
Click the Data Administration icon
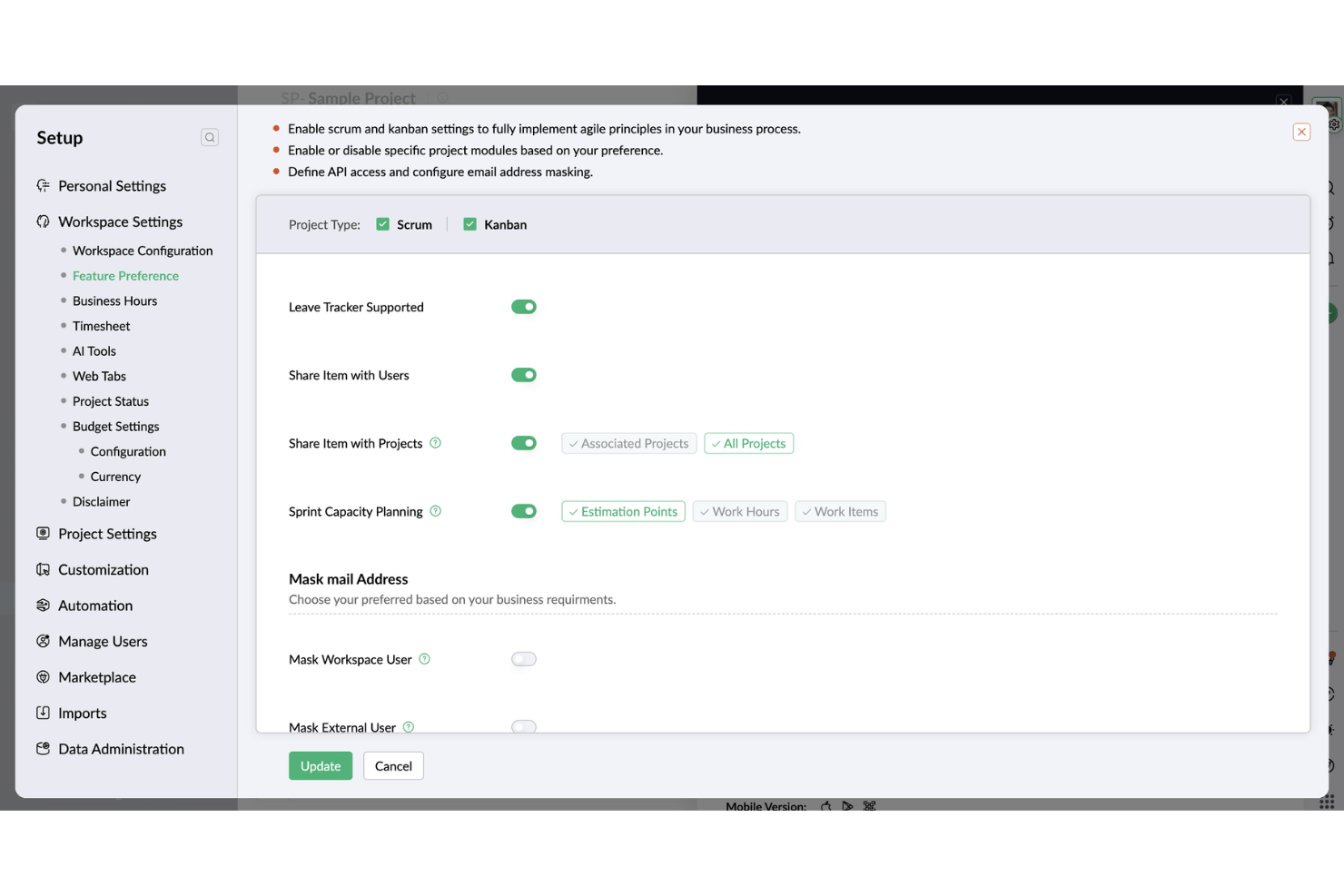coord(43,748)
